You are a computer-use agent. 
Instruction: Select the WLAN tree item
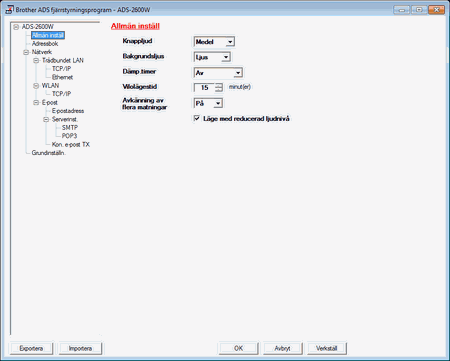tap(50, 86)
